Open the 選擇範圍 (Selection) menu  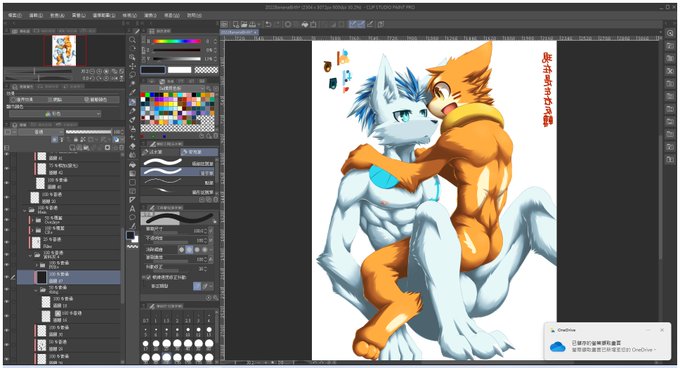click(x=104, y=15)
